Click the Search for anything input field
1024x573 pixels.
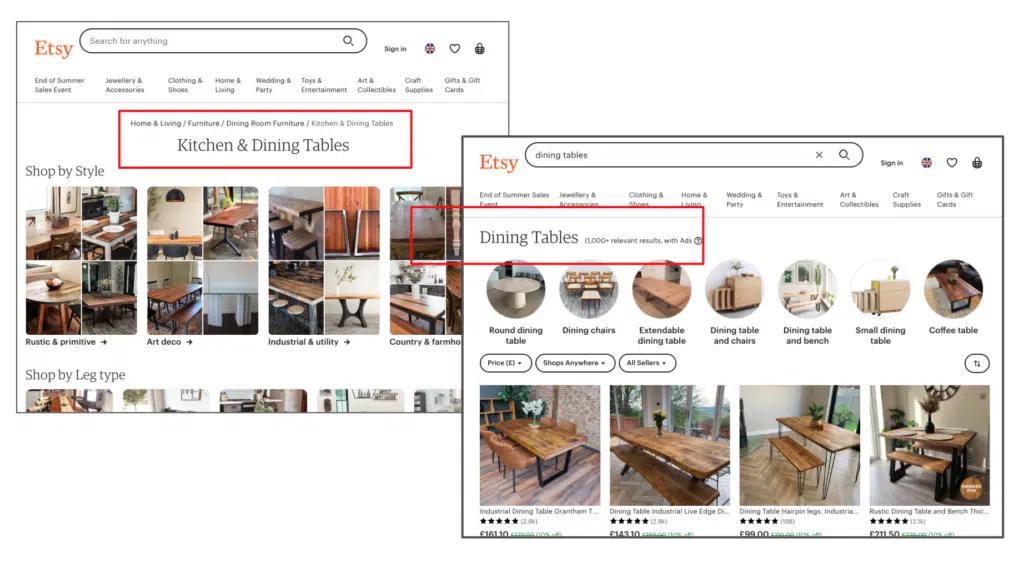210,41
